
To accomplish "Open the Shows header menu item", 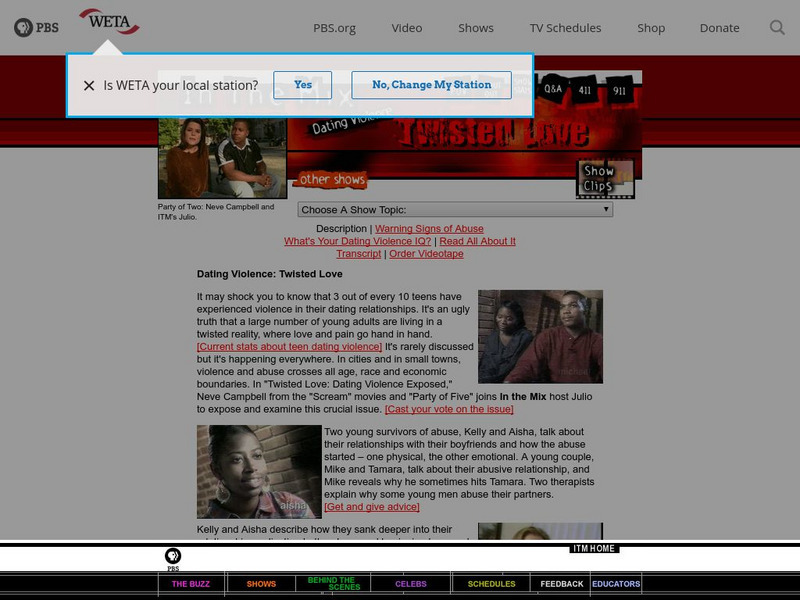I will [476, 28].
